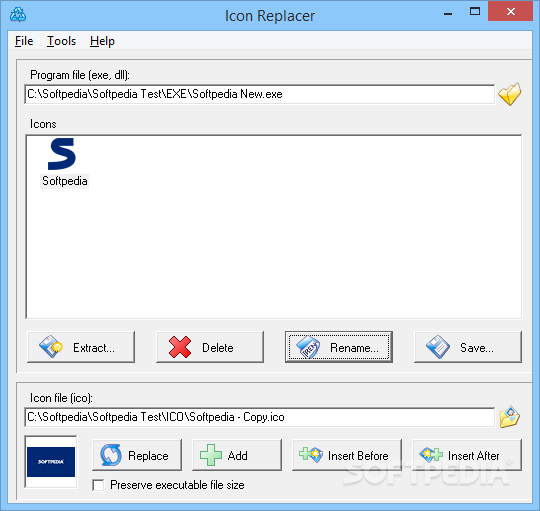This screenshot has height=511, width=540.
Task: Select the Softpedia S icon in the list
Action: click(62, 154)
